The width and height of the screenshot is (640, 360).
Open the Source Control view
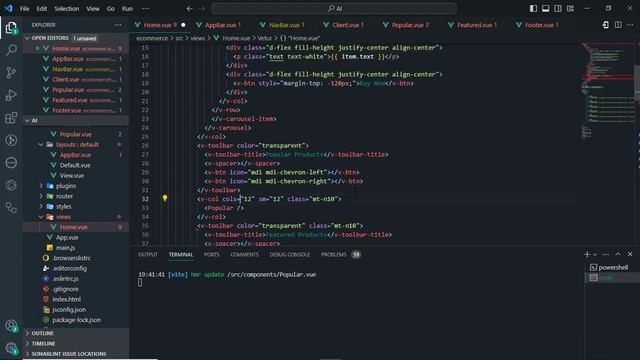[11, 73]
